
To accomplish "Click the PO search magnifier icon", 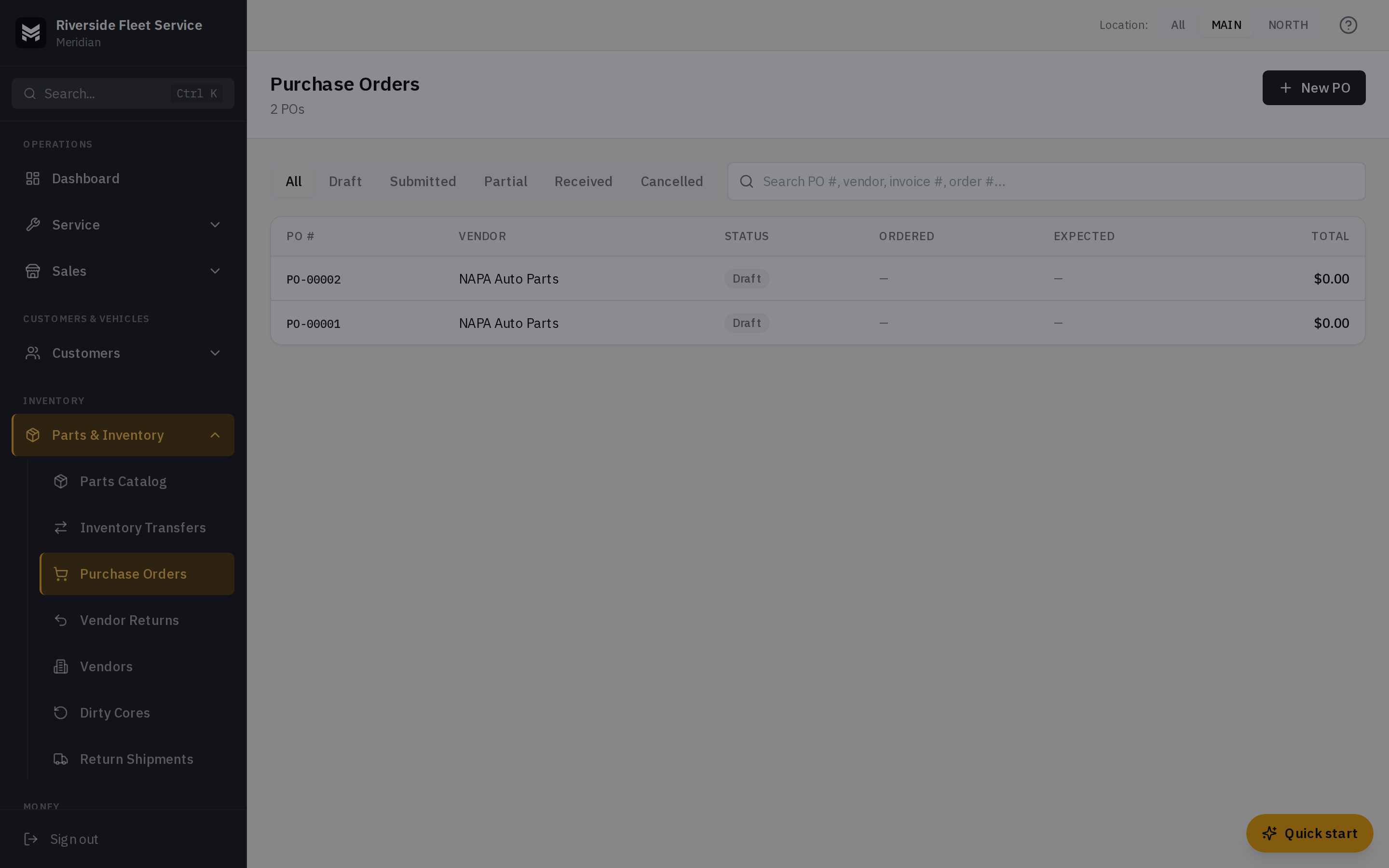I will (x=746, y=181).
